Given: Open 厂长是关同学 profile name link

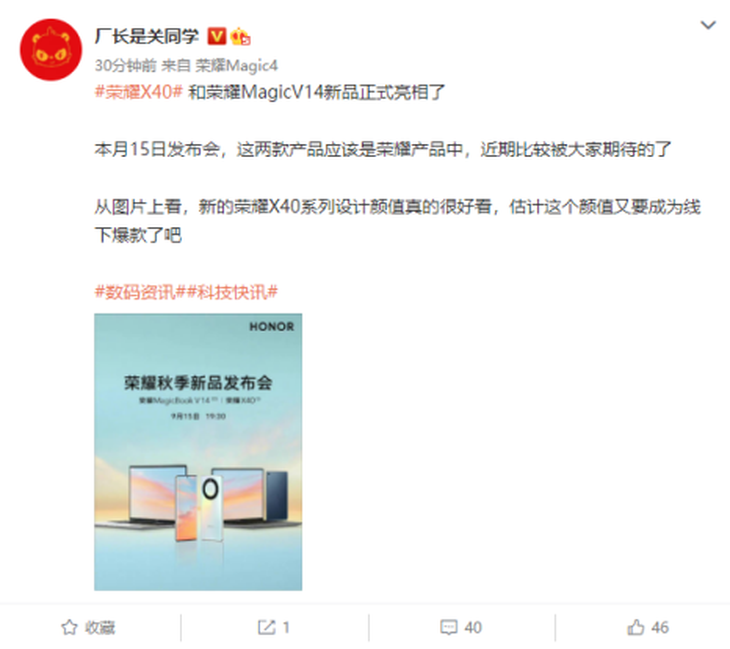Looking at the screenshot, I should pos(147,36).
